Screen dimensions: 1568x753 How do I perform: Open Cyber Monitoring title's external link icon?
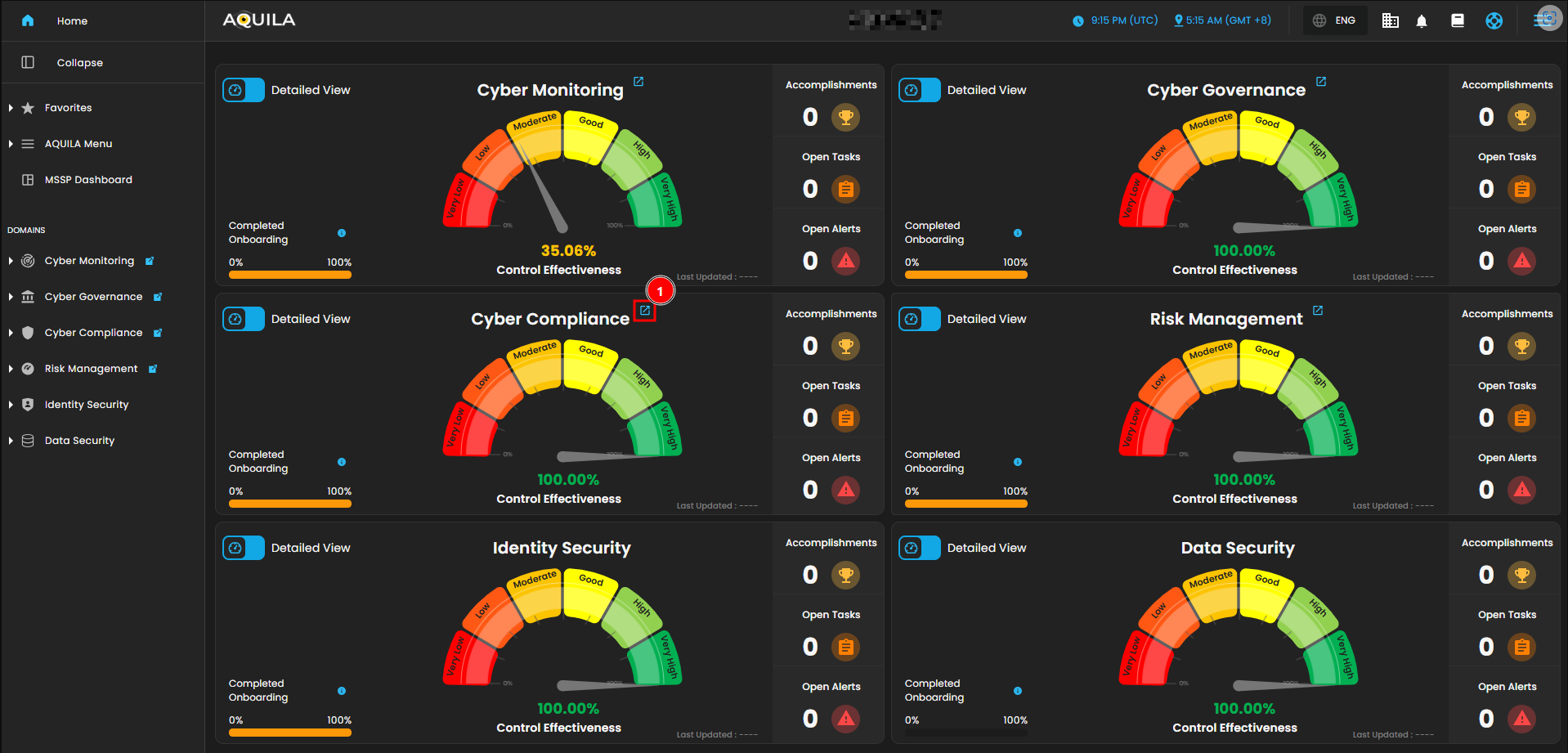tap(638, 82)
